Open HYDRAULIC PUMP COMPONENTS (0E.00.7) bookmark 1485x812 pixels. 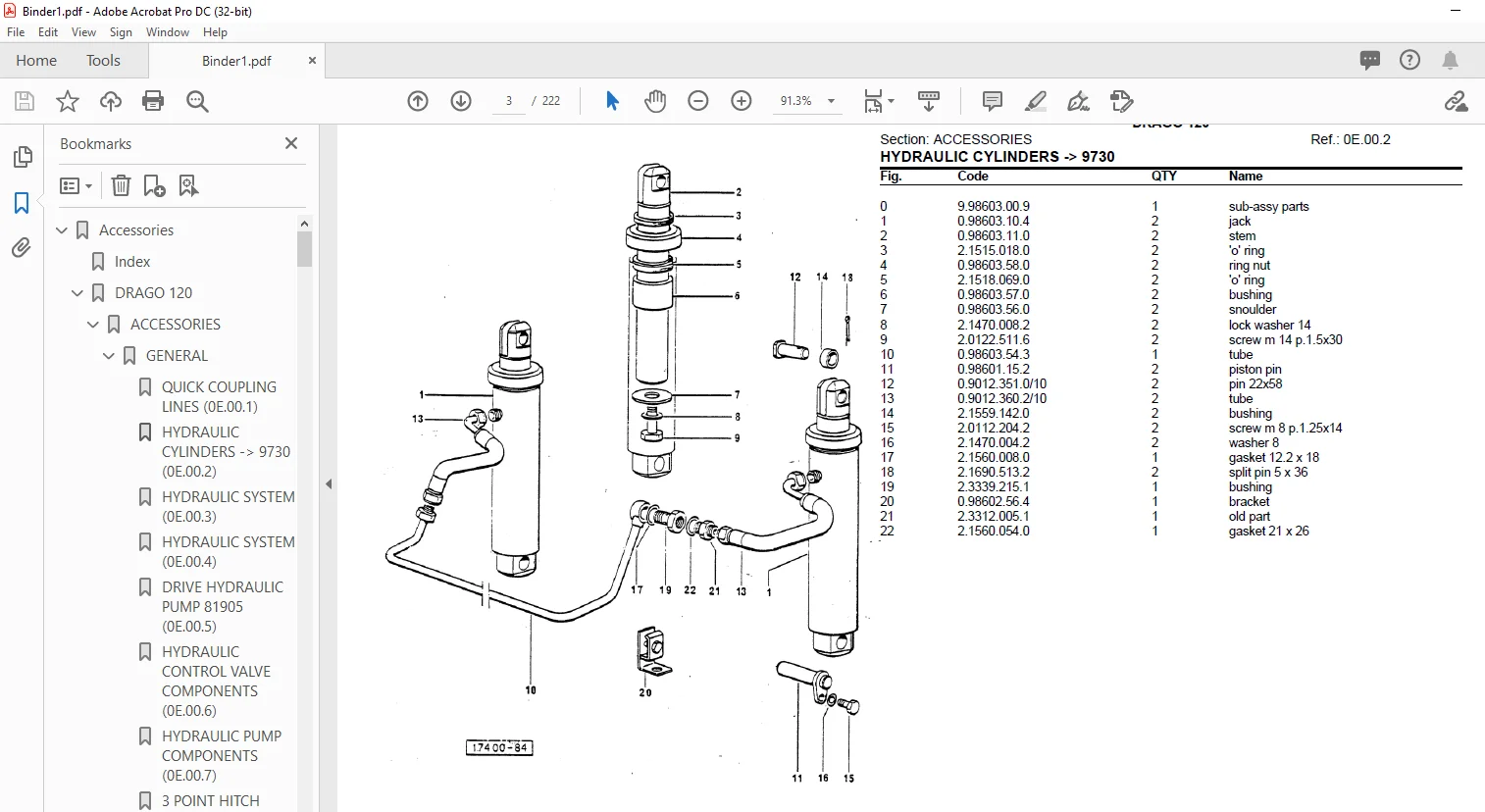(x=222, y=756)
